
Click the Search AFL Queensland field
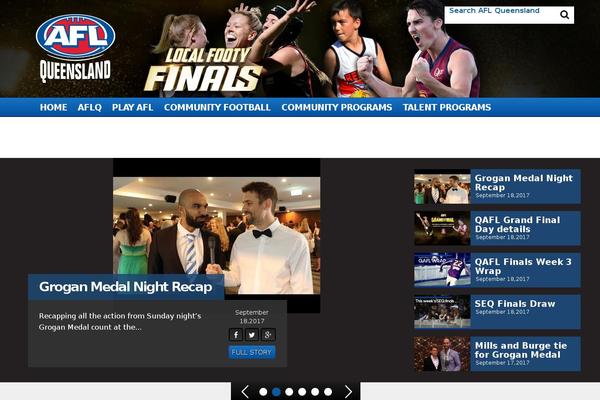point(502,15)
